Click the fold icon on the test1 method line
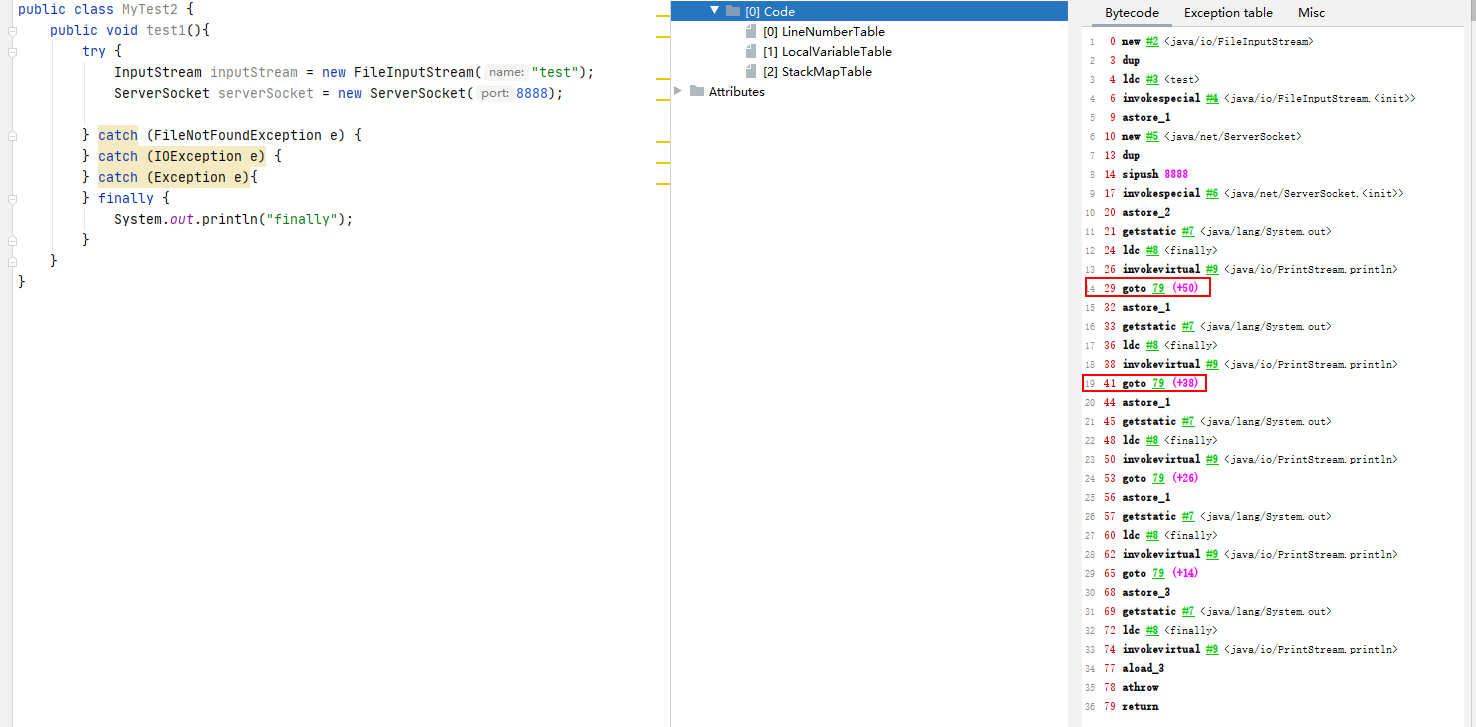This screenshot has width=1476, height=727. (x=12, y=31)
